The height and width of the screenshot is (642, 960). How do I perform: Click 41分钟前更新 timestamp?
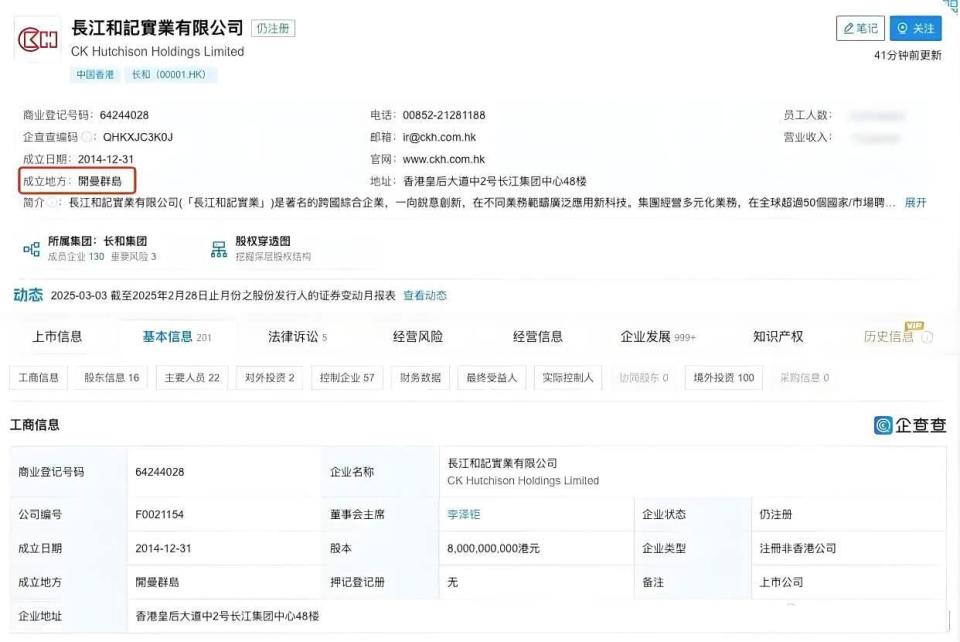point(907,55)
